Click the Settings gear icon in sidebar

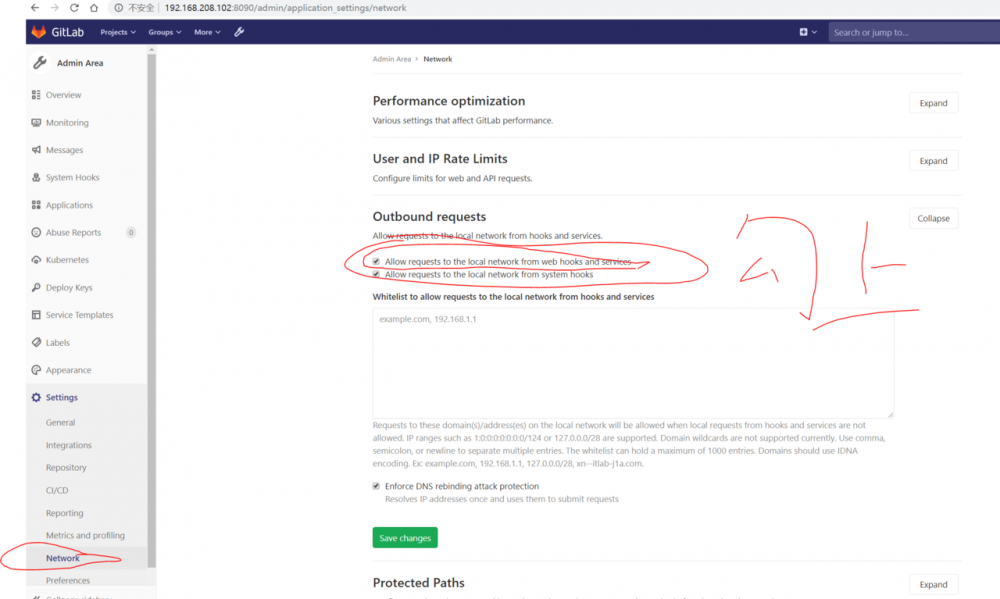point(37,397)
